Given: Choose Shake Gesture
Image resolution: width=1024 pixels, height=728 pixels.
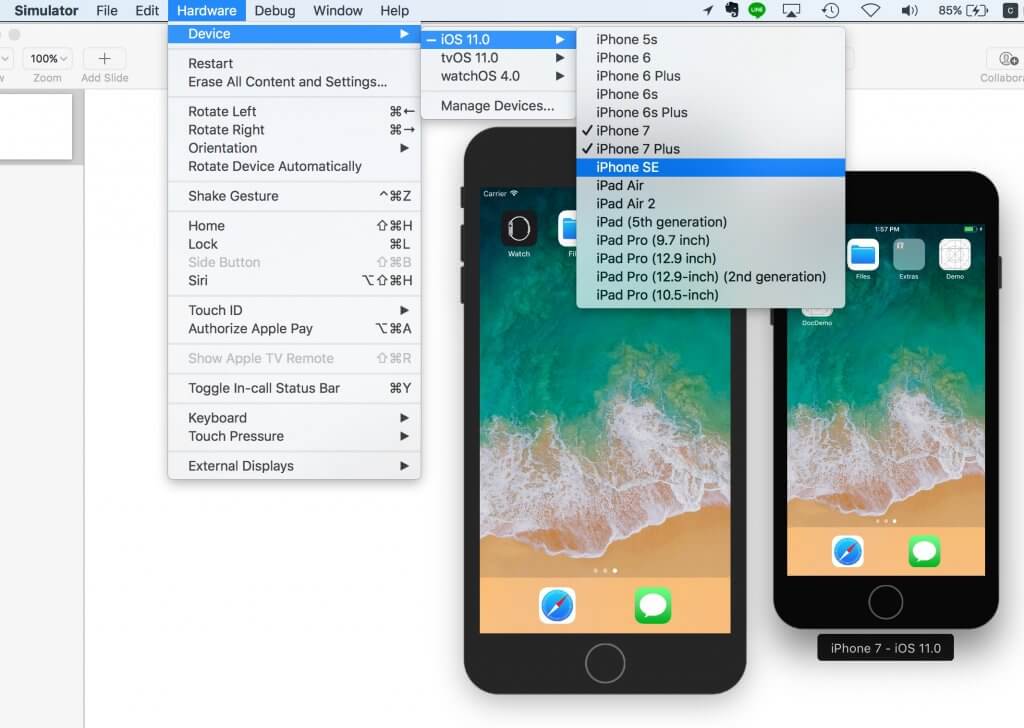Looking at the screenshot, I should (x=294, y=196).
